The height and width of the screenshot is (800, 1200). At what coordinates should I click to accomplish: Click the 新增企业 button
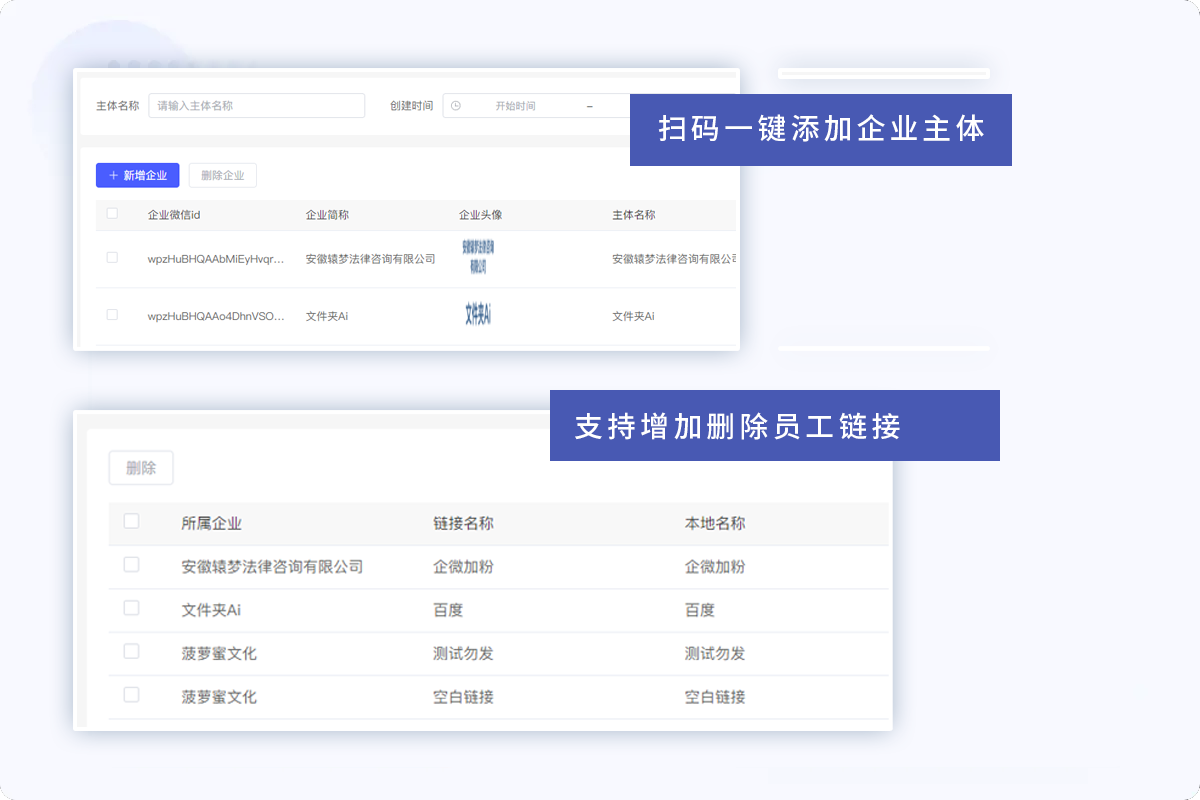coord(139,175)
